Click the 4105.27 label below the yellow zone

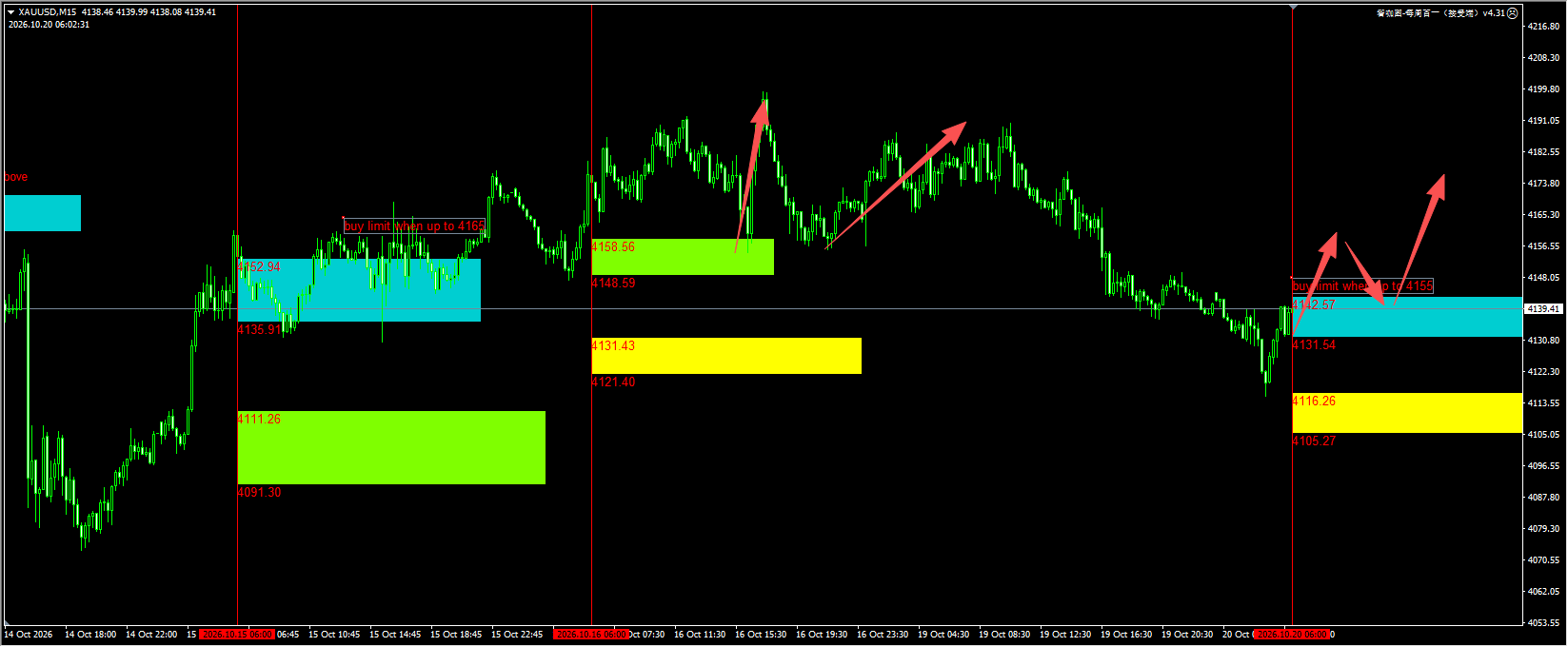tap(1314, 441)
